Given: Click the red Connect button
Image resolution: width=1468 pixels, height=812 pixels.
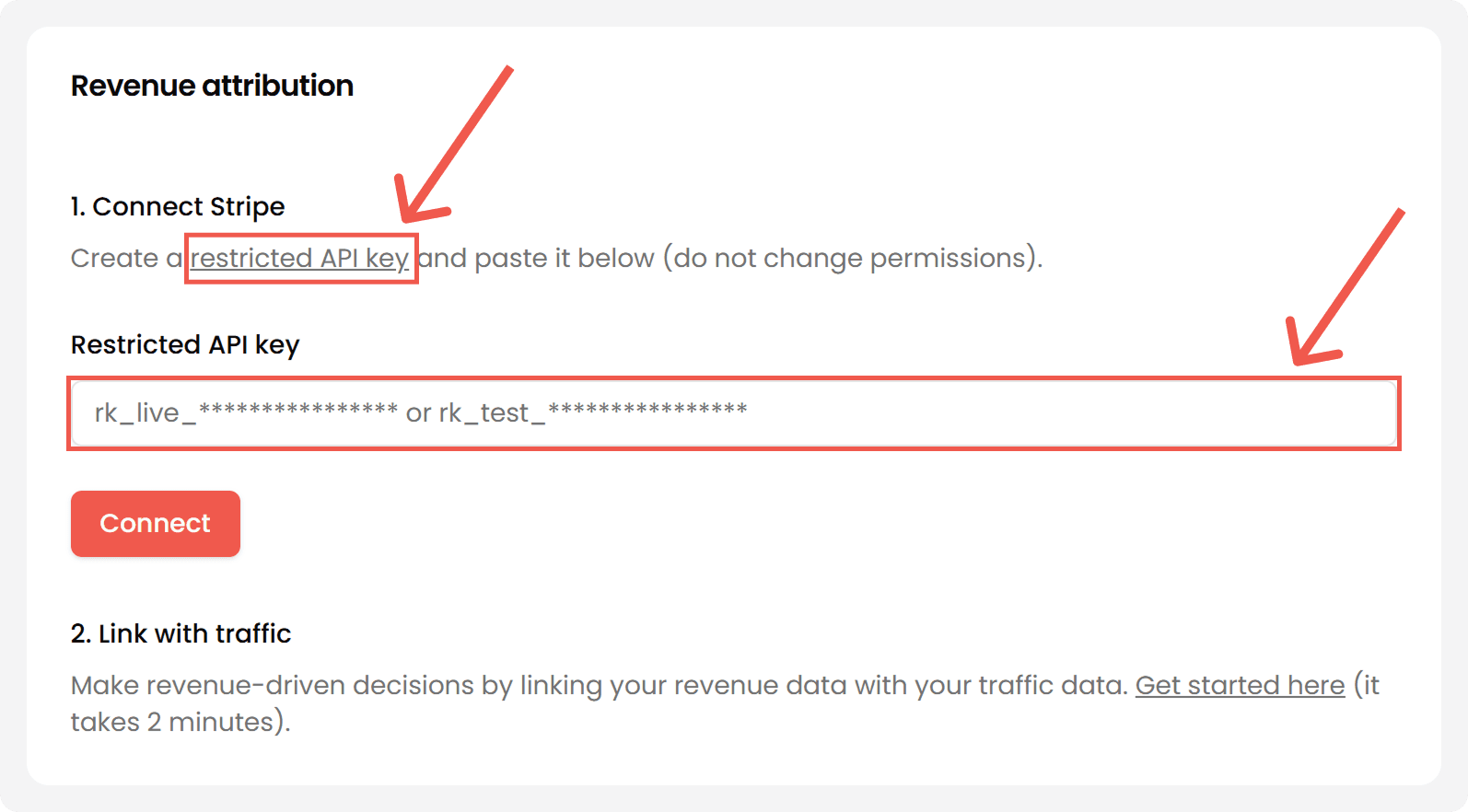Looking at the screenshot, I should 155,523.
